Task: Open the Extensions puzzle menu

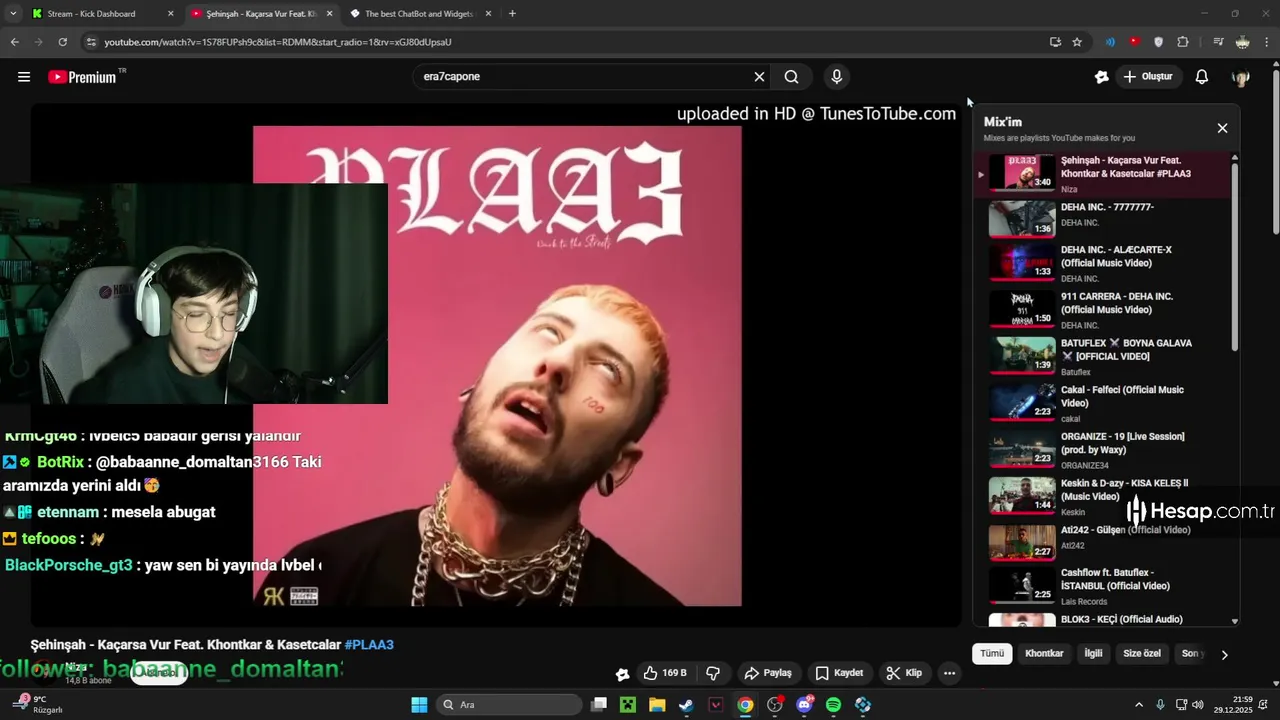Action: click(1183, 42)
